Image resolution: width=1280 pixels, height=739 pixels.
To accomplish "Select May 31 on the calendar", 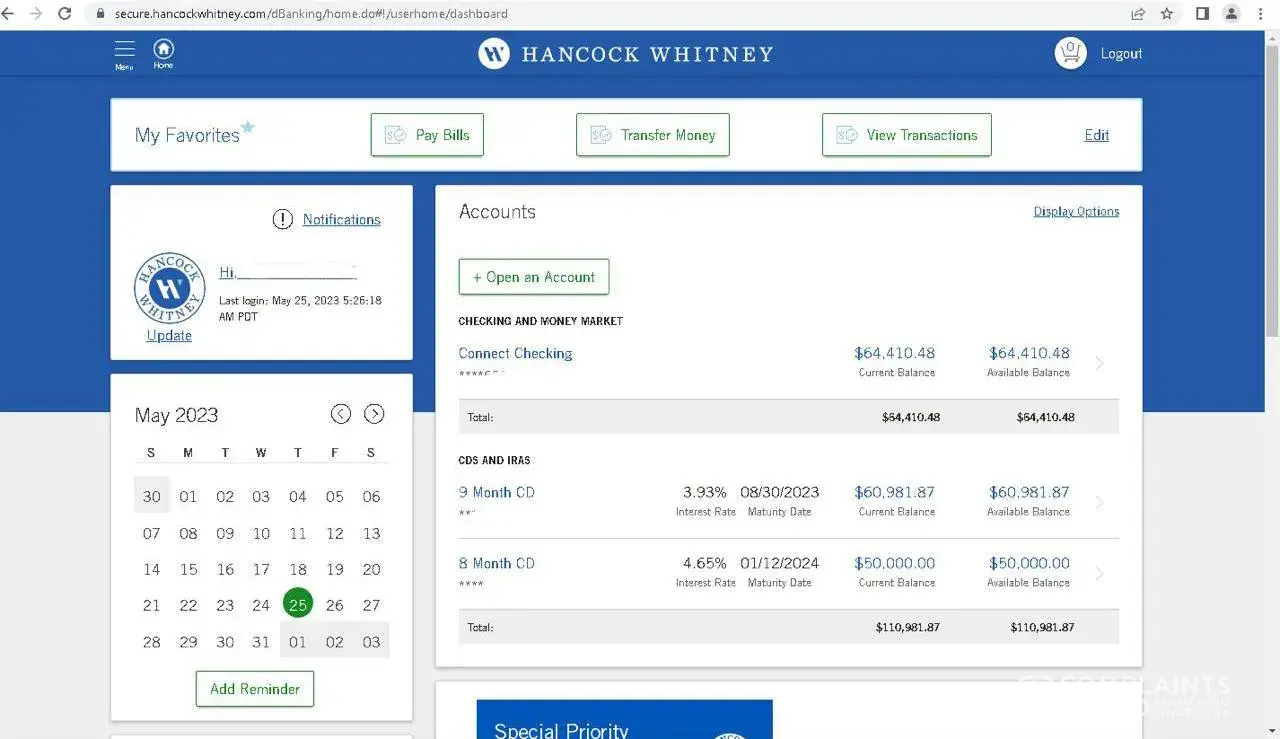I will 261,642.
